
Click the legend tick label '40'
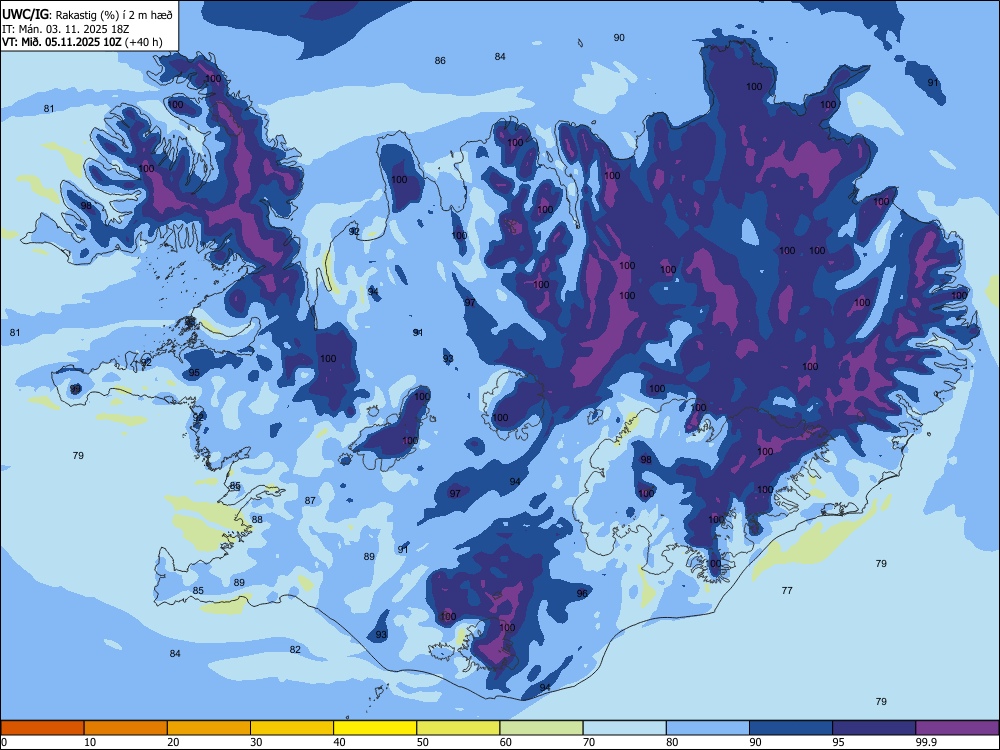[340, 742]
